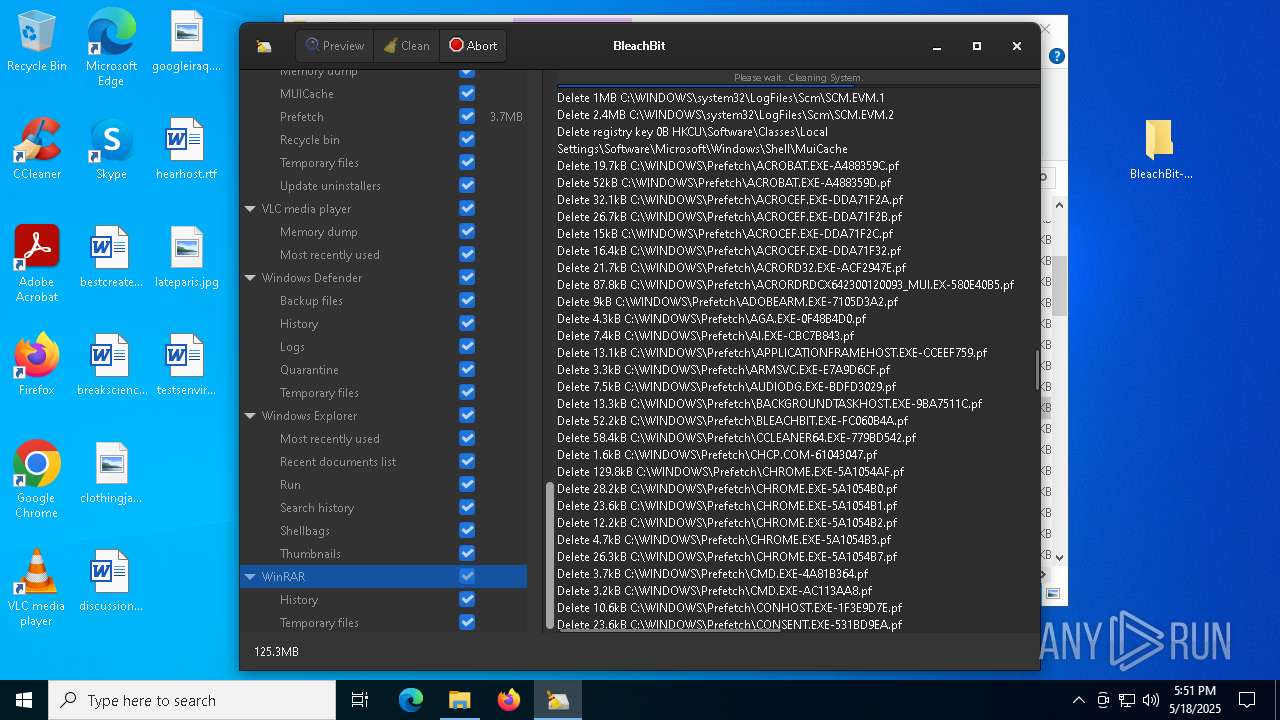Open the bestcreate Word document

(111, 258)
